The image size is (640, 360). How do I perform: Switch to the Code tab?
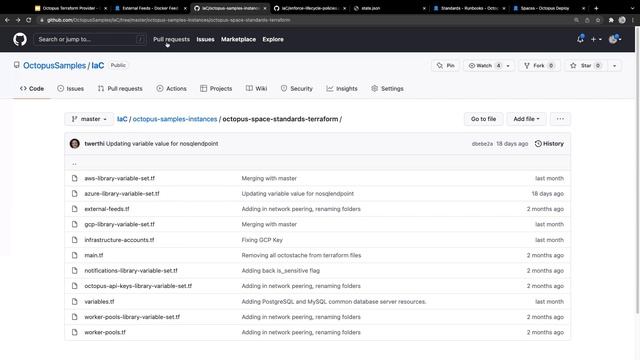point(32,88)
